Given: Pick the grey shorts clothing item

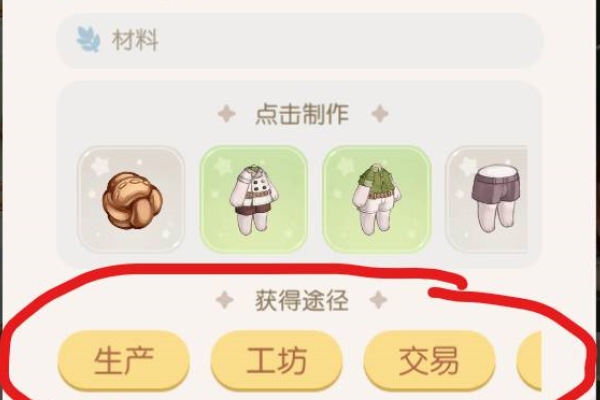Looking at the screenshot, I should click(487, 199).
